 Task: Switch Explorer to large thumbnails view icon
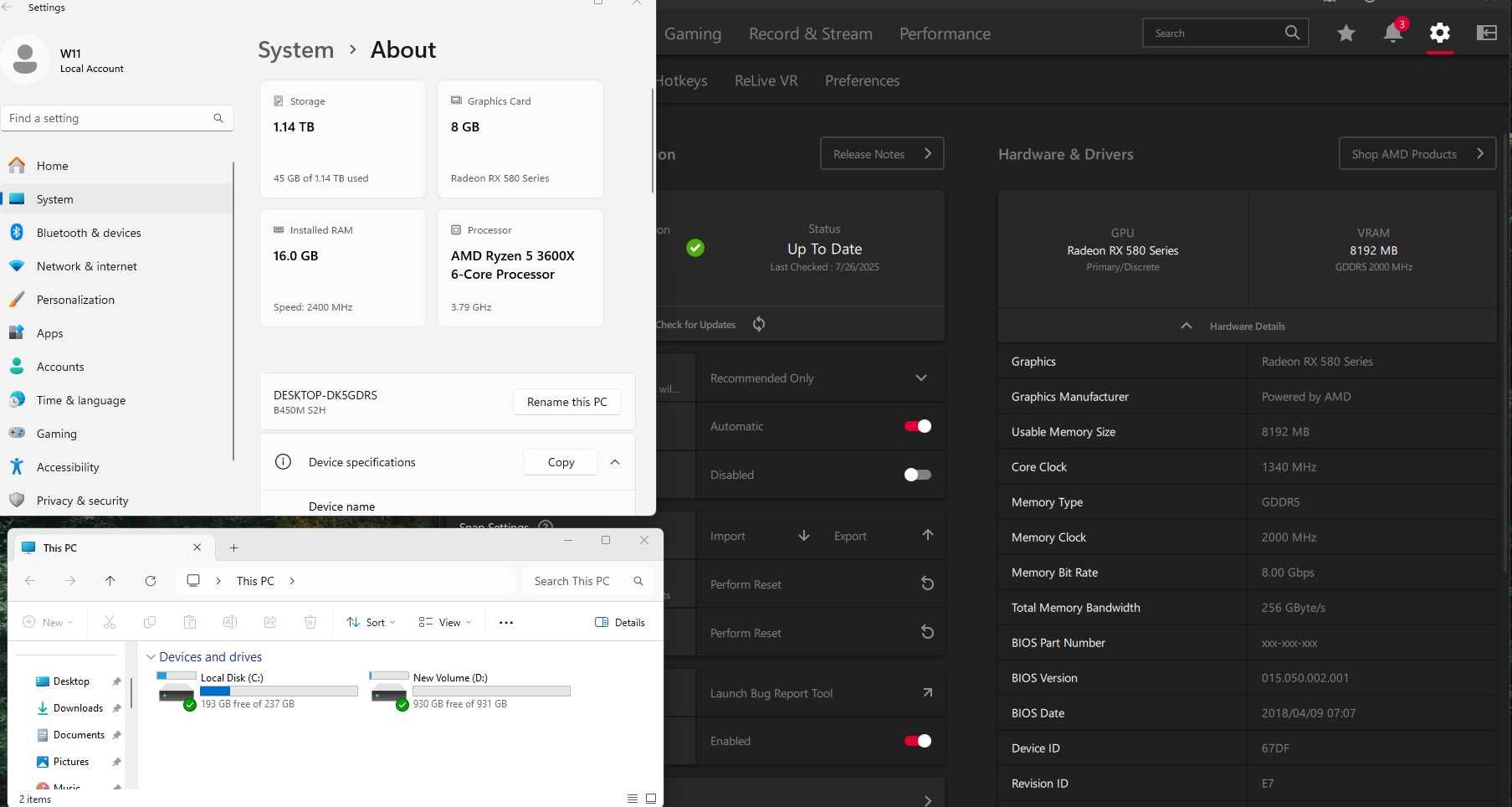pyautogui.click(x=651, y=799)
